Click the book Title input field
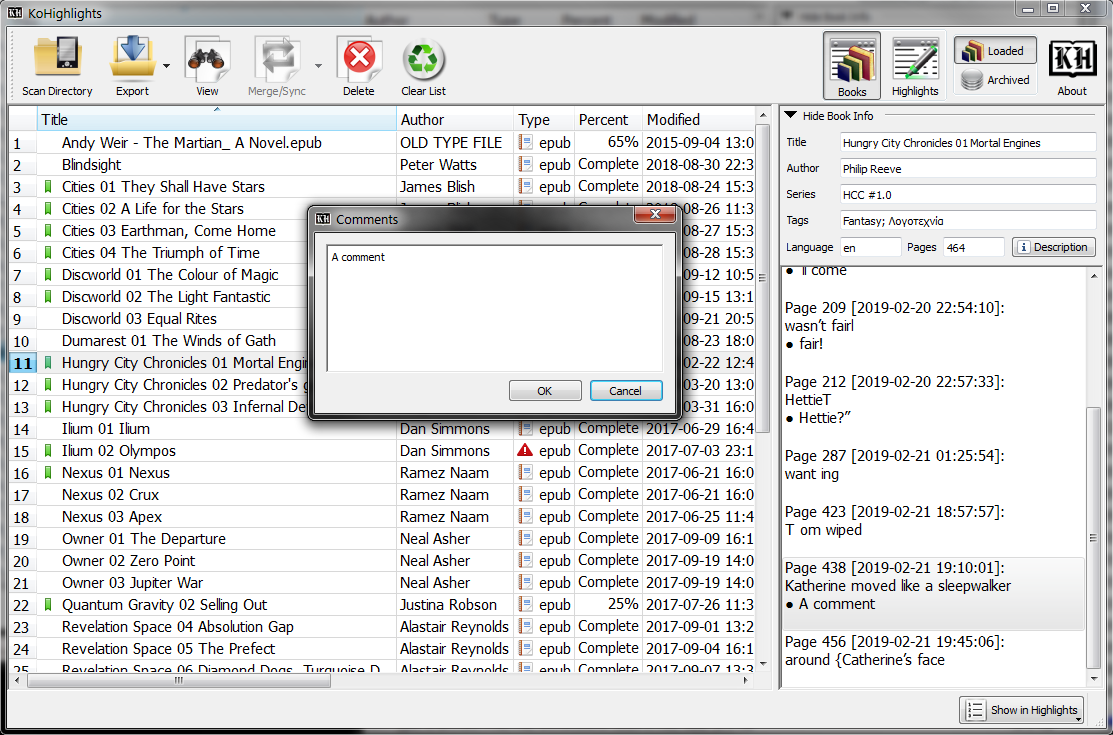Viewport: 1113px width, 735px height. [967, 143]
